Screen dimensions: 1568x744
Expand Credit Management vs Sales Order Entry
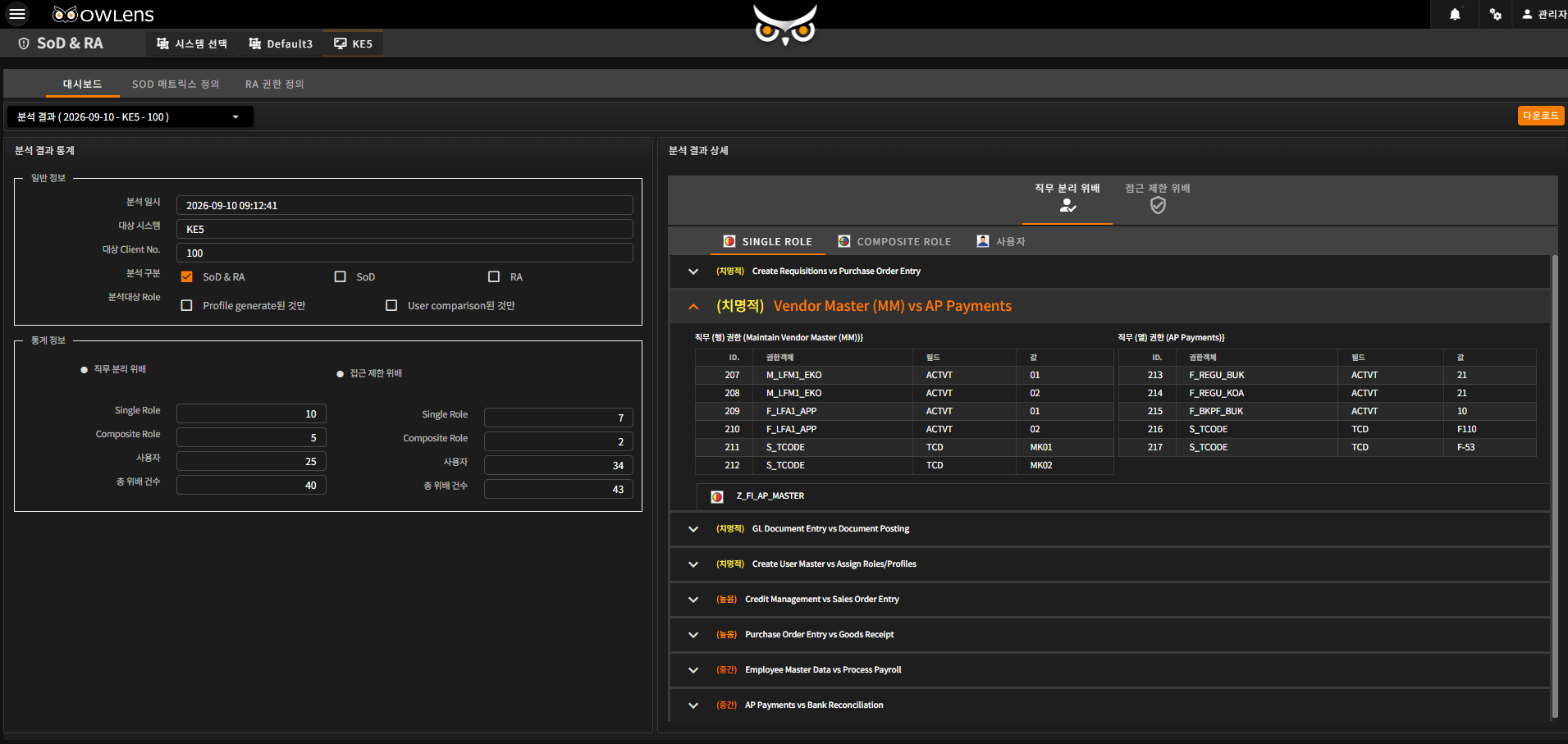click(693, 600)
